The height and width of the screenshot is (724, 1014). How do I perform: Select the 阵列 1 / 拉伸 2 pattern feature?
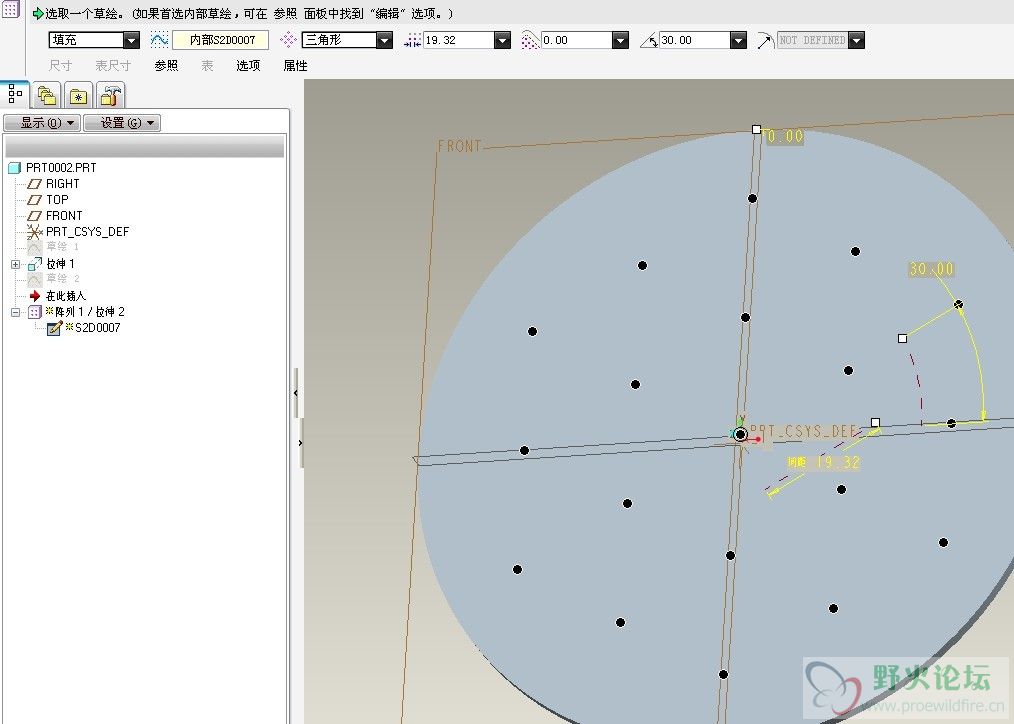[x=90, y=312]
